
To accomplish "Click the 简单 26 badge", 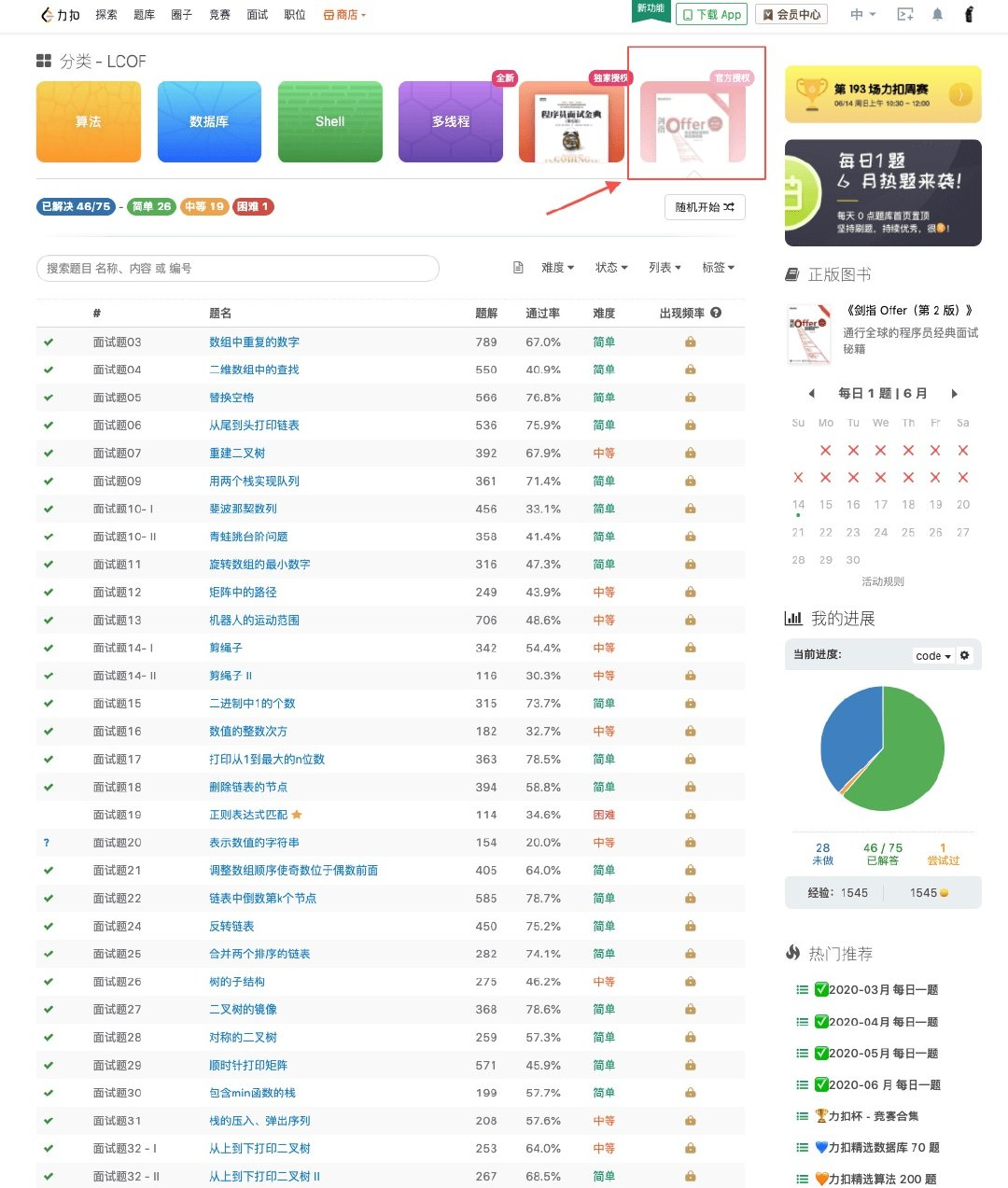I will pos(151,206).
